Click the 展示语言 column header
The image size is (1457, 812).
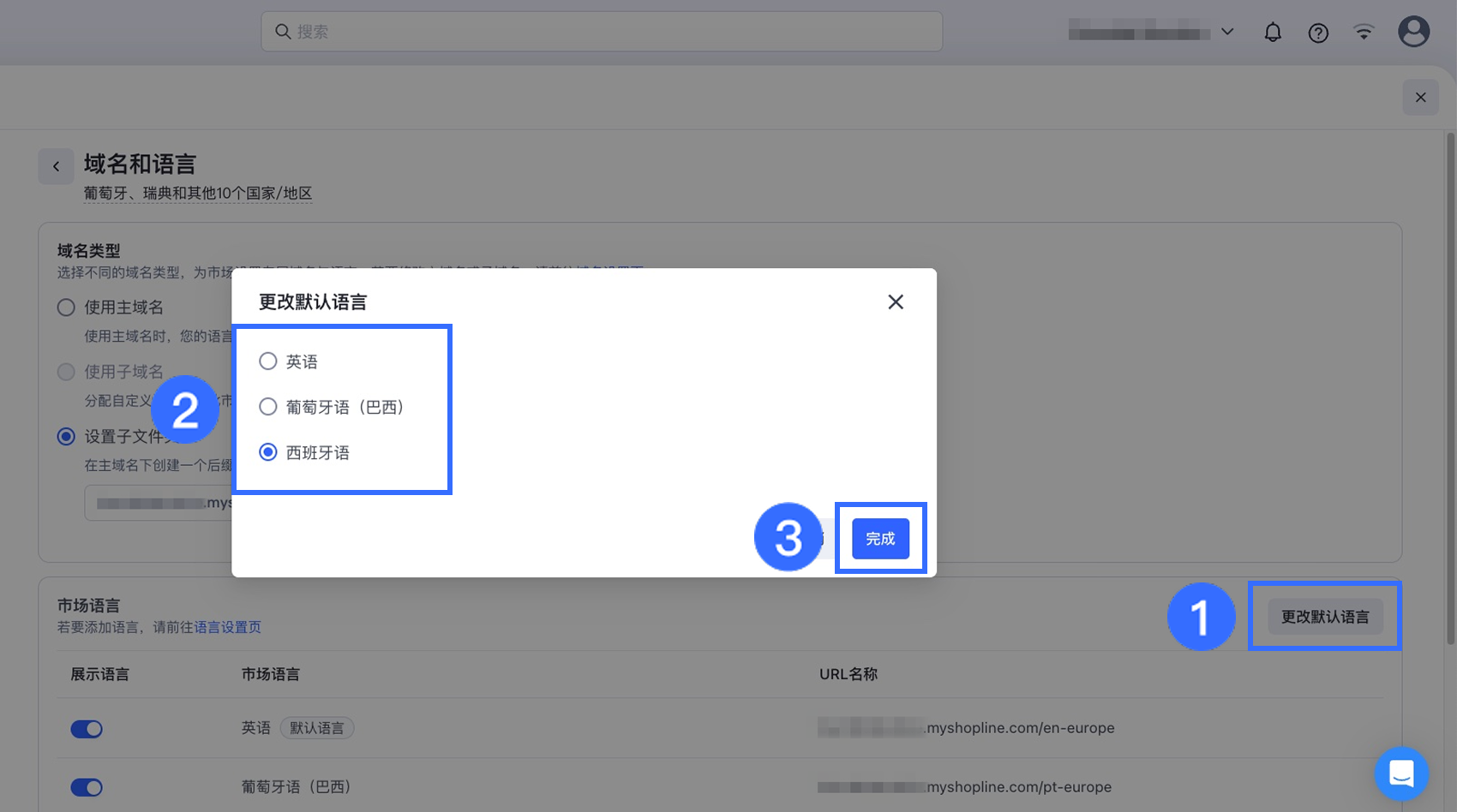(99, 674)
